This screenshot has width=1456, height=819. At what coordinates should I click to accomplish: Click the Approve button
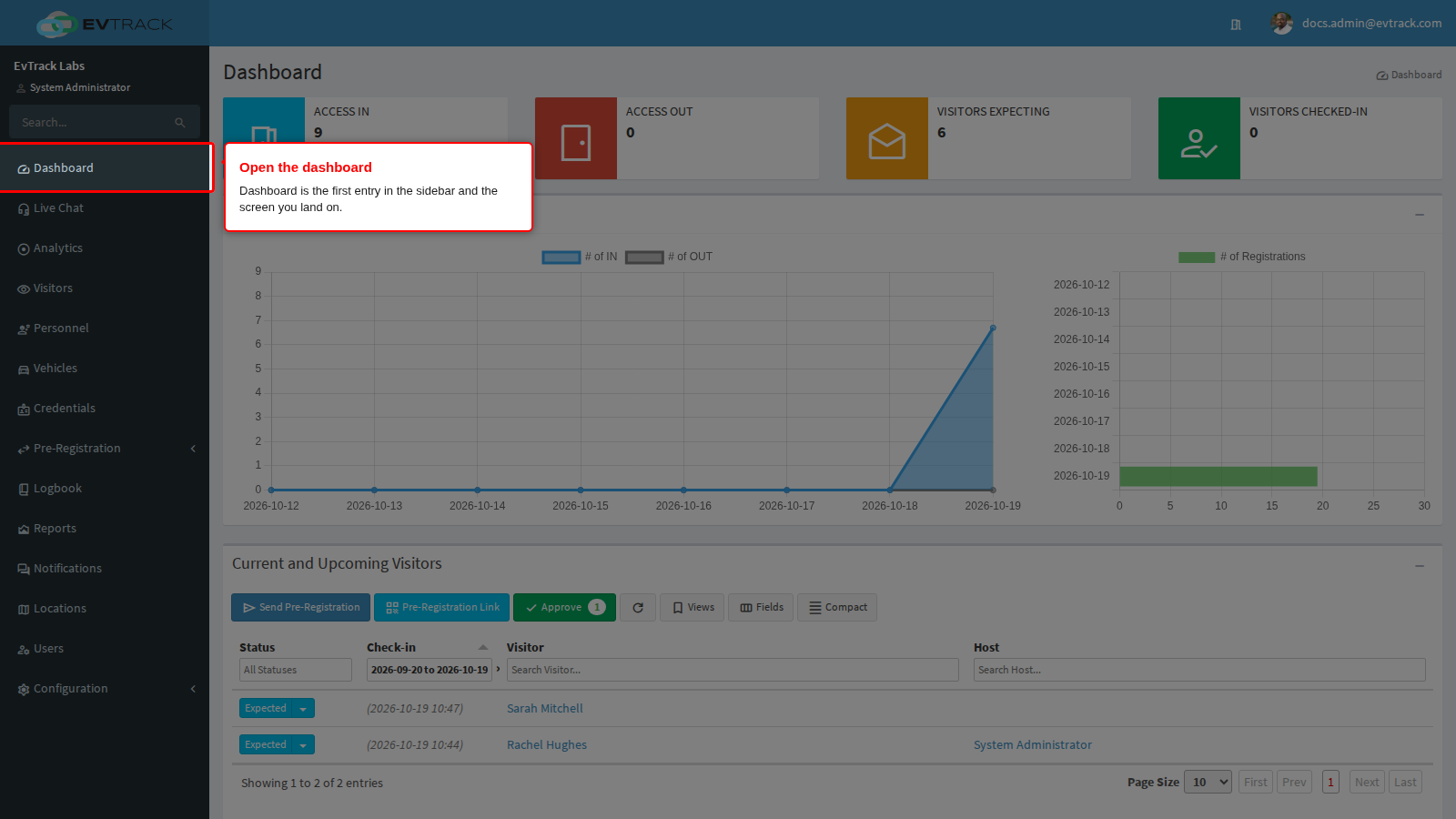[x=564, y=608]
